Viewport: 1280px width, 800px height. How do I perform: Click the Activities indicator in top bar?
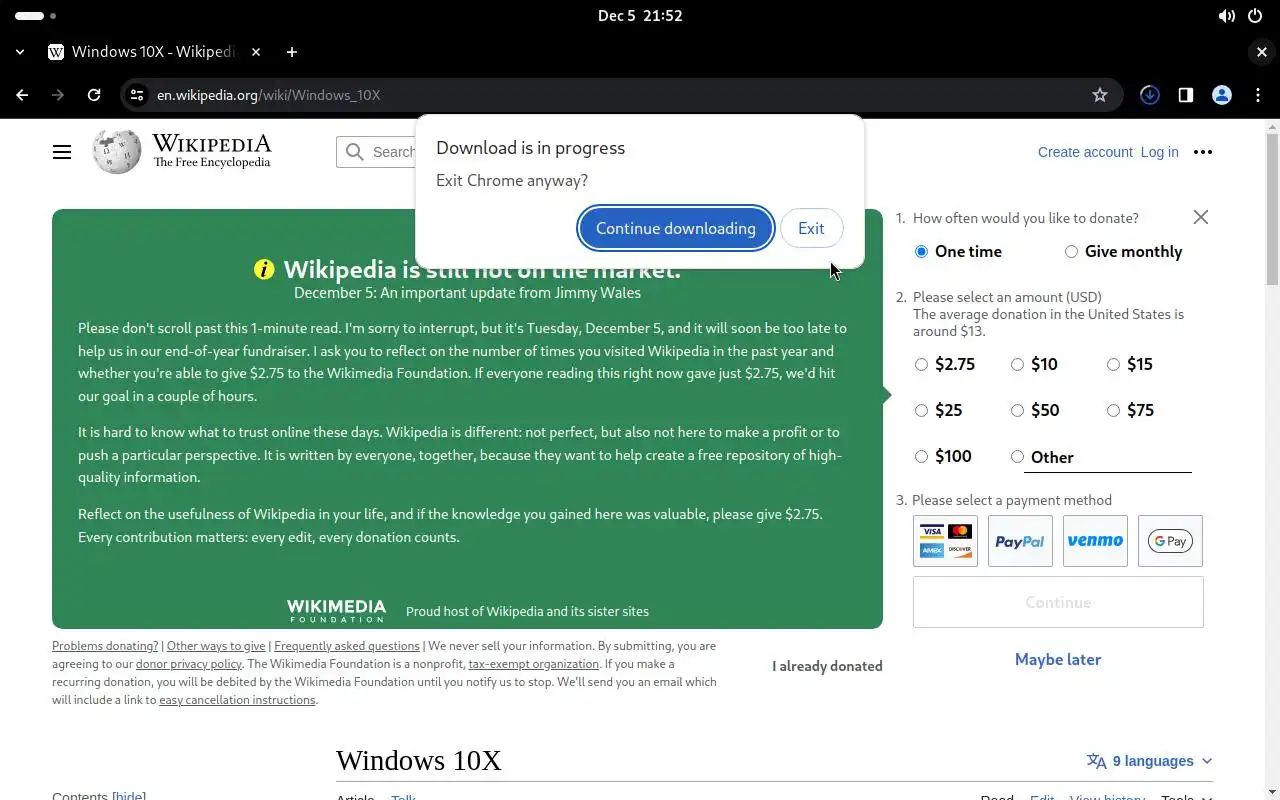tap(36, 16)
